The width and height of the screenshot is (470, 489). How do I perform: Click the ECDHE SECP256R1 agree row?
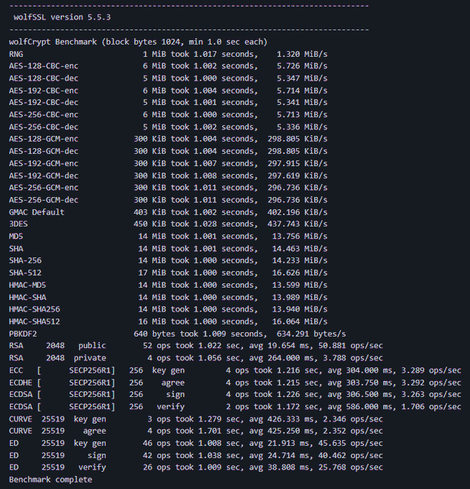235,383
